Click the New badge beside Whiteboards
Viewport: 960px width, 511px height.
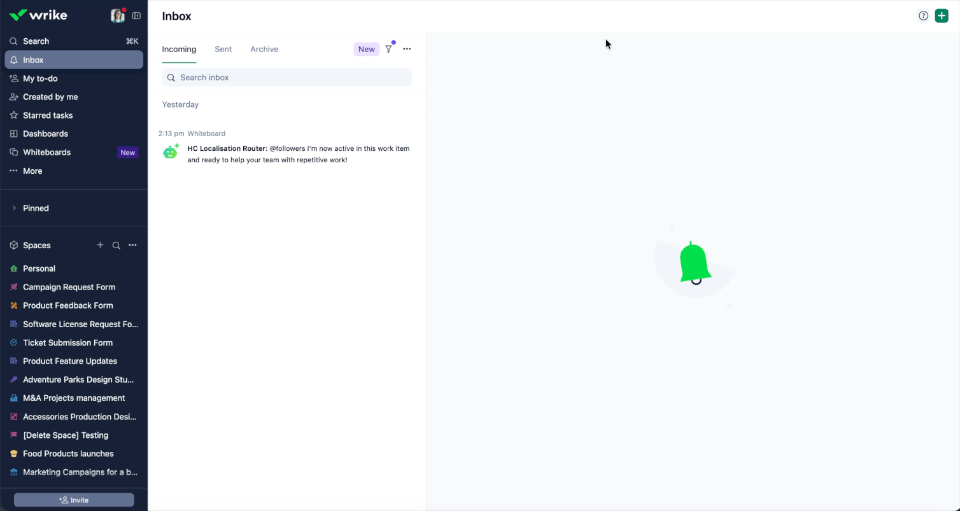coord(128,152)
